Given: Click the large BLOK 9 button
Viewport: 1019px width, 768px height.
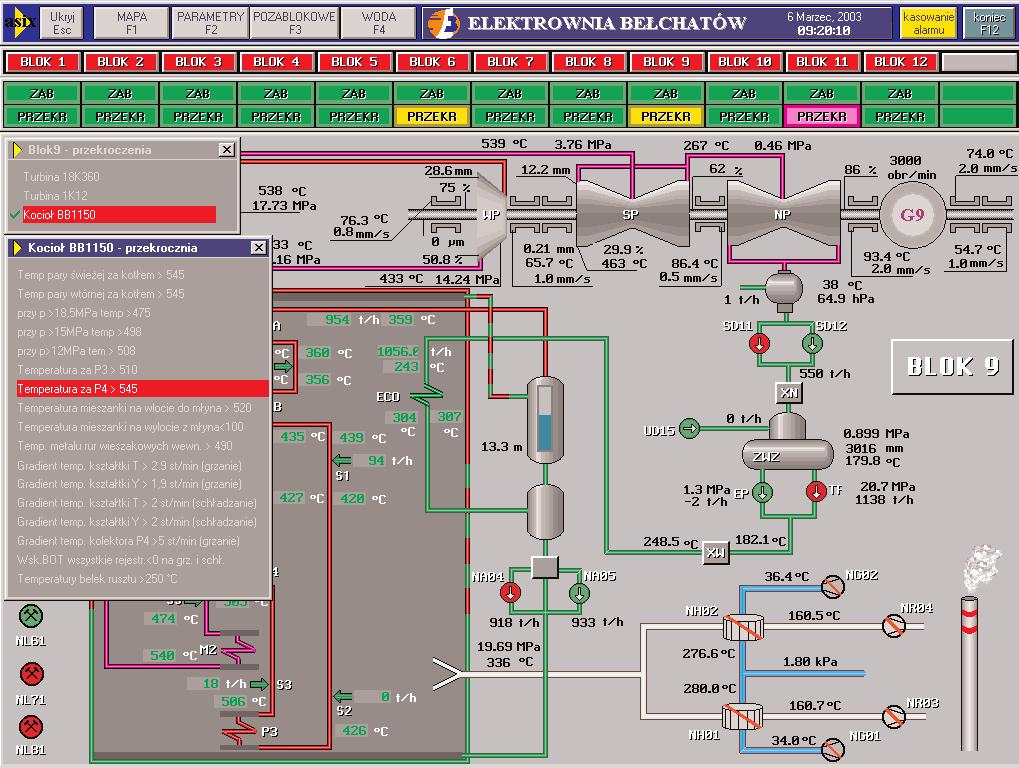Looking at the screenshot, I should (952, 366).
